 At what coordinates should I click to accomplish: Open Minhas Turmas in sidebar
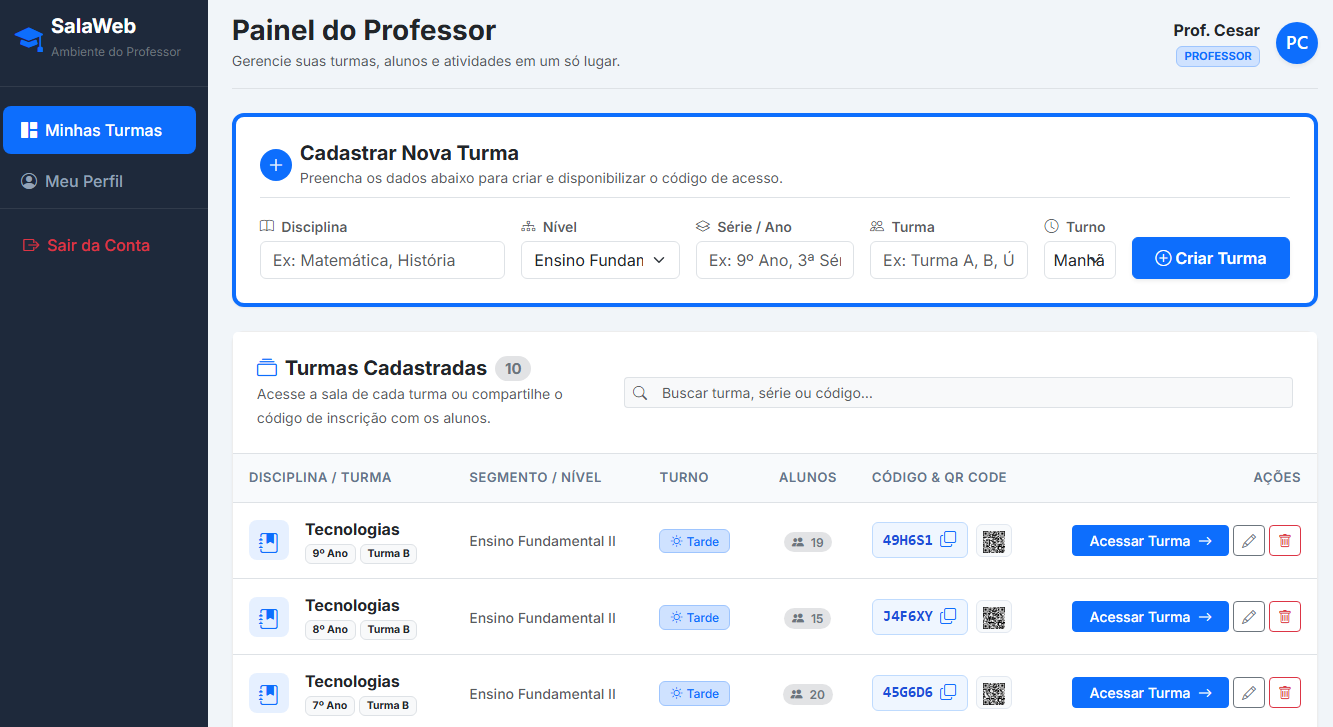pos(99,130)
